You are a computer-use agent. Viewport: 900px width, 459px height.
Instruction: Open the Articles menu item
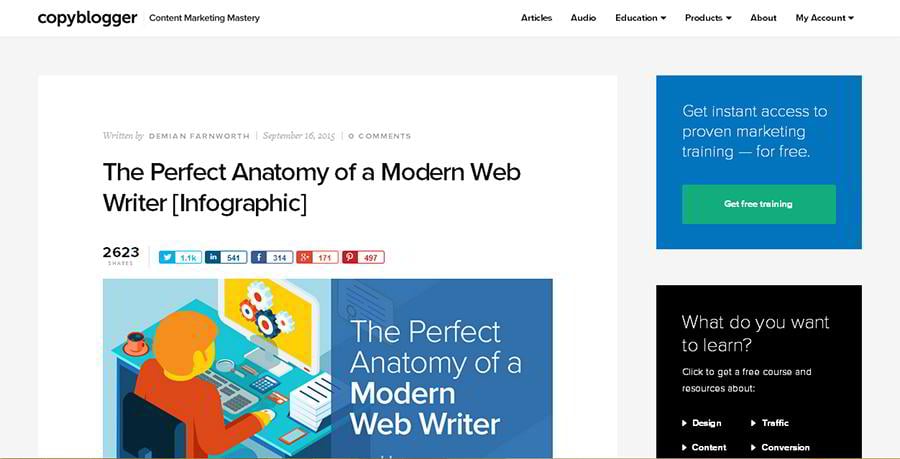click(x=536, y=18)
